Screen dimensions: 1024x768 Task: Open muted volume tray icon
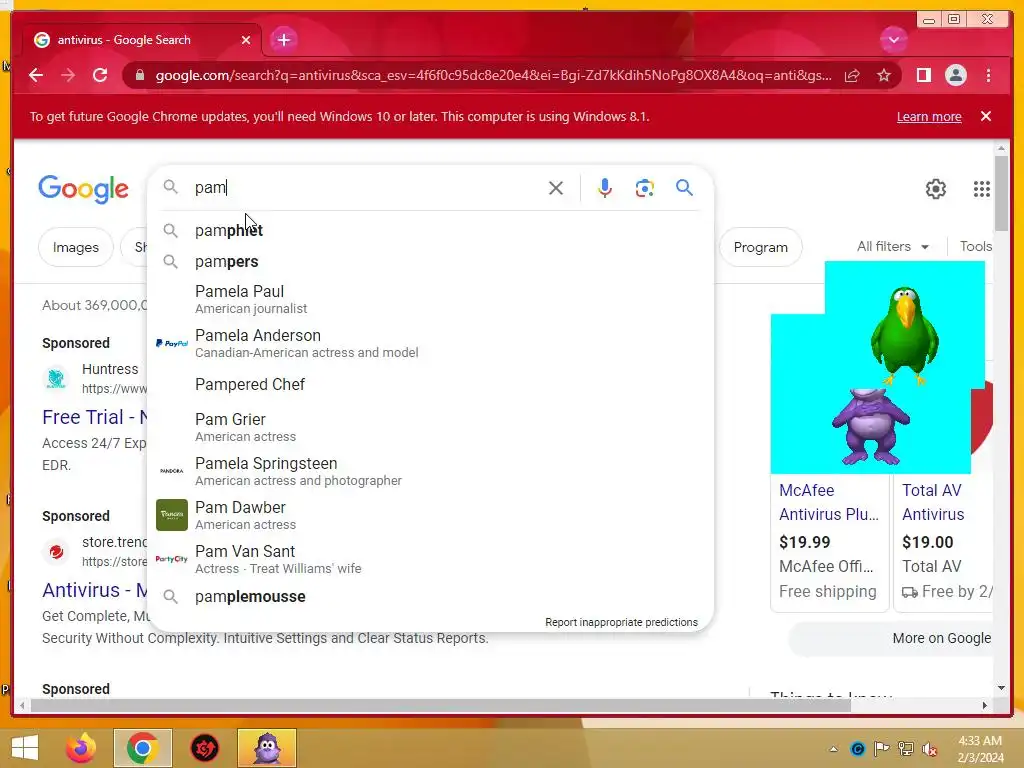pos(929,749)
